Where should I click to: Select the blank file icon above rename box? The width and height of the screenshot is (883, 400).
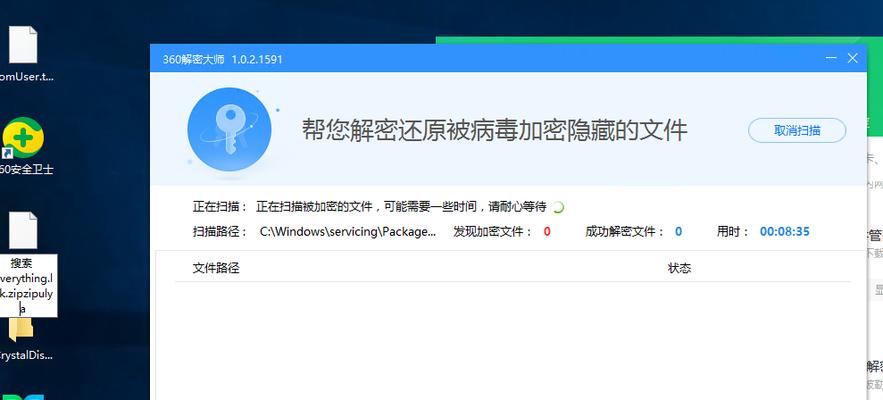pos(23,230)
